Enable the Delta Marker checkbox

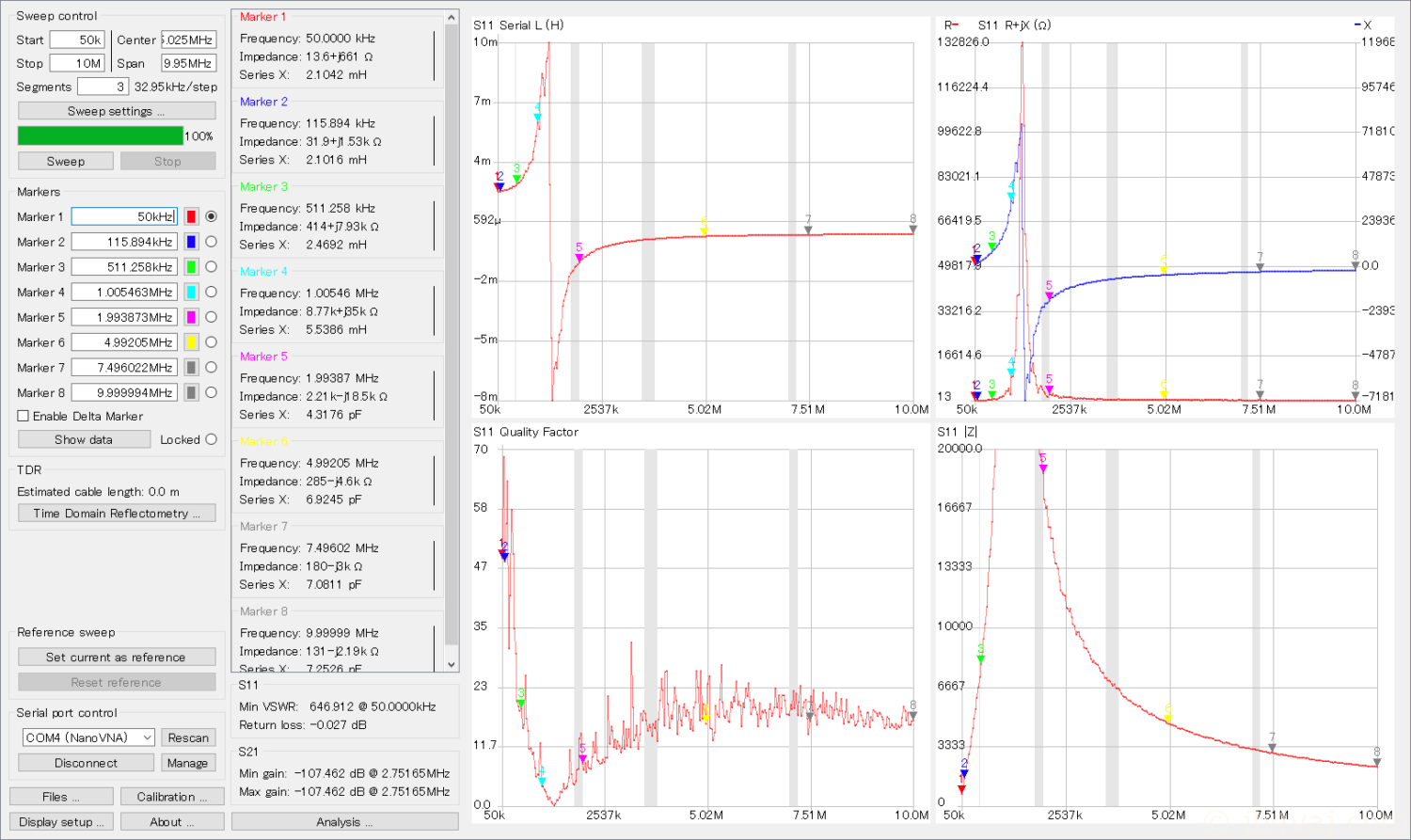(24, 416)
